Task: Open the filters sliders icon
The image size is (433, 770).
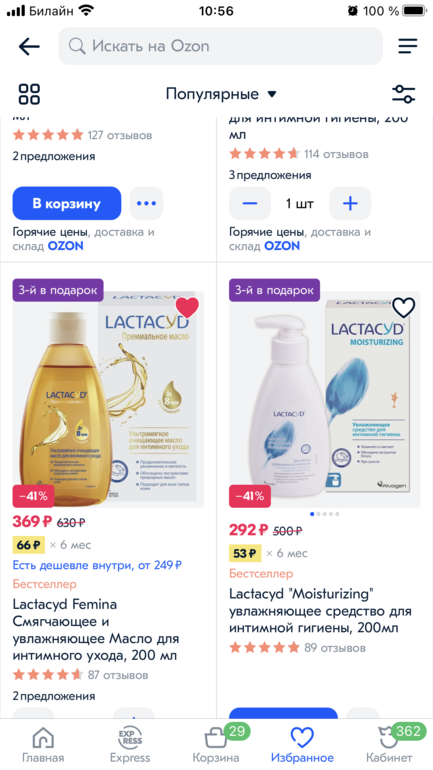Action: tap(404, 94)
